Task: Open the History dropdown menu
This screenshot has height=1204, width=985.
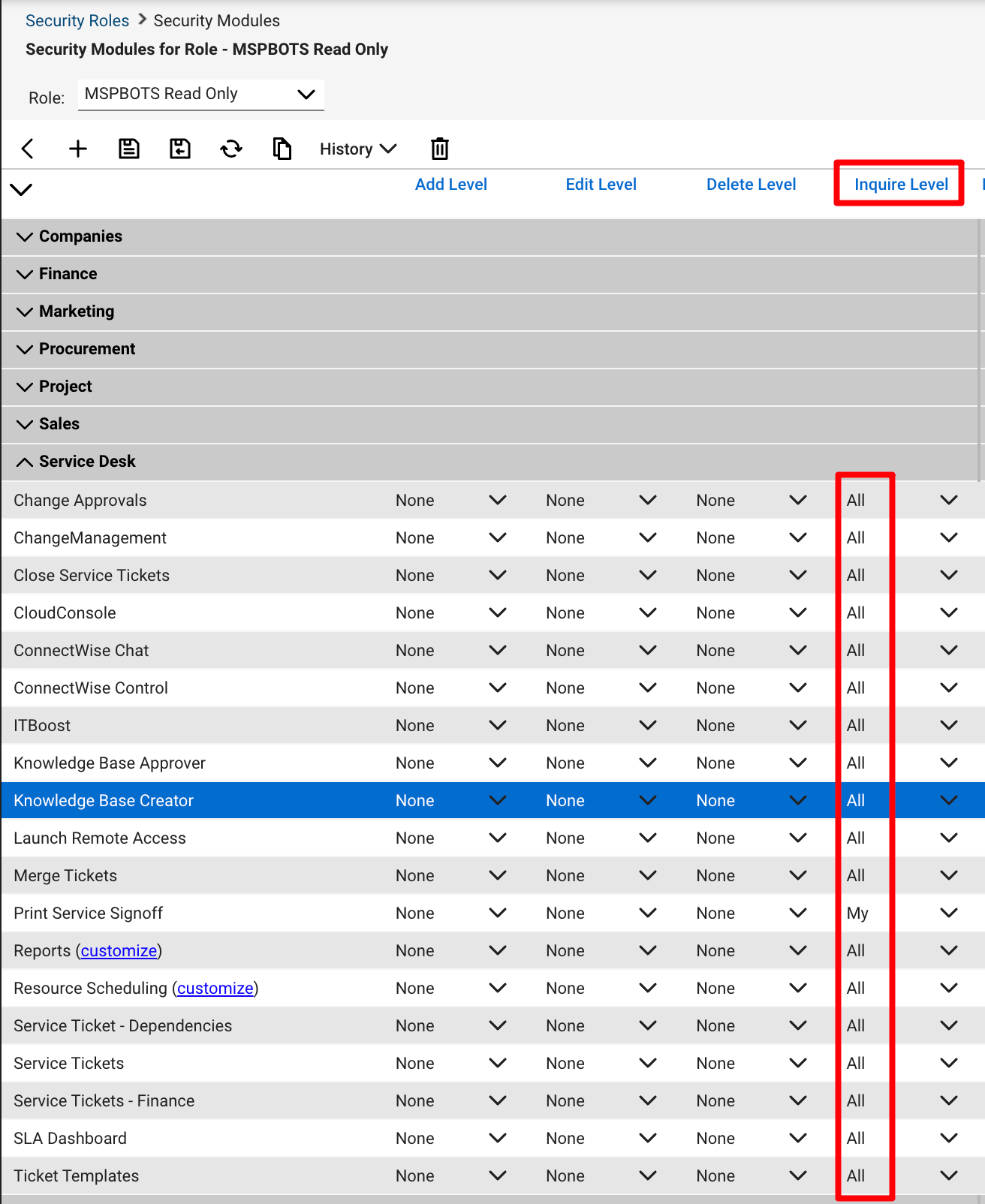Action: [x=357, y=149]
